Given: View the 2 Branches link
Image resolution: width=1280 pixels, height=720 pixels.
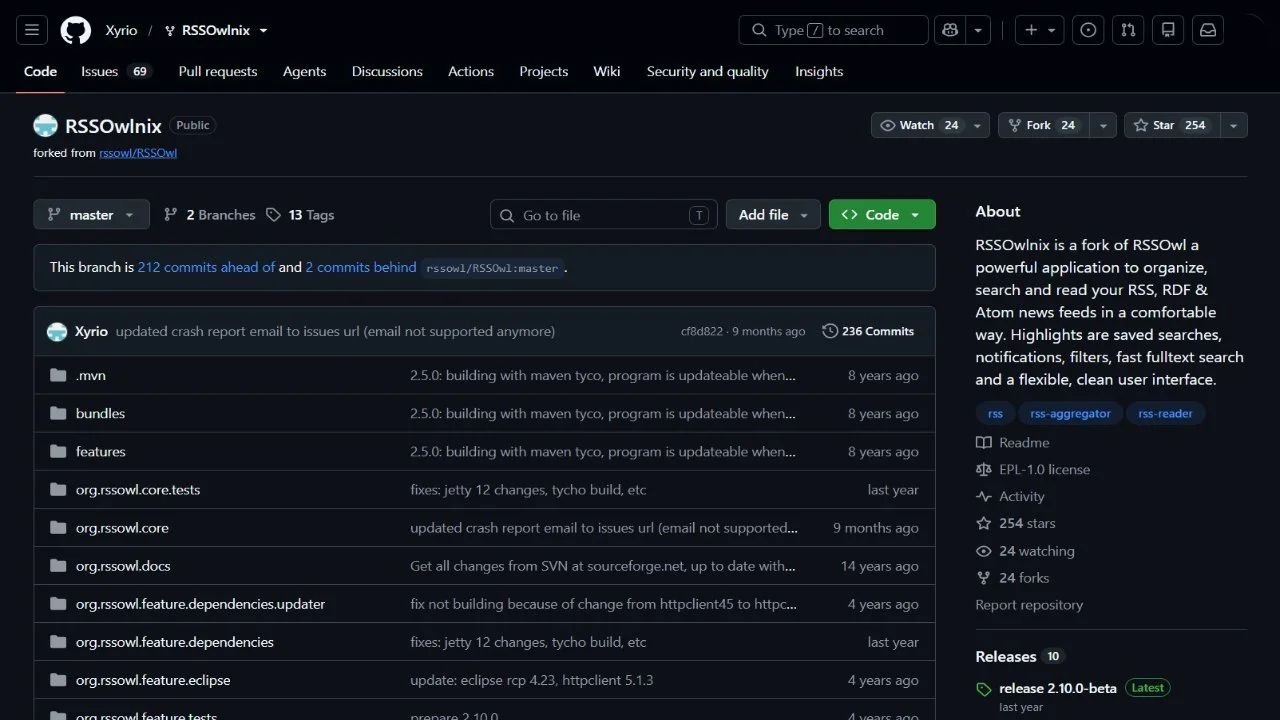Looking at the screenshot, I should point(209,215).
